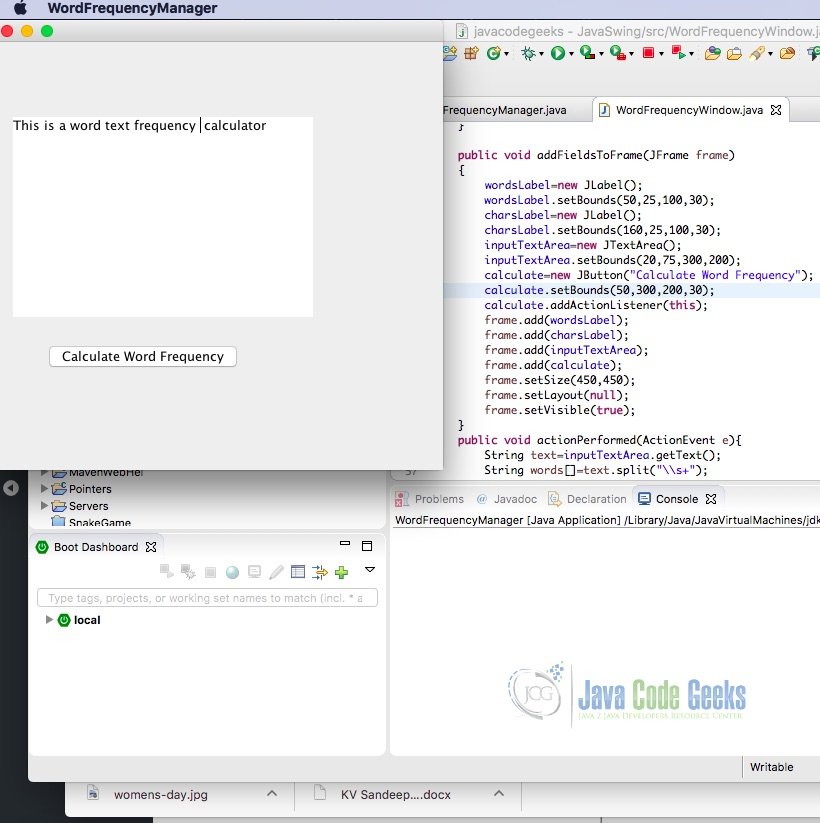Viewport: 820px width, 823px height.
Task: Run with Coverage using the coverage toolbar icon
Action: (585, 53)
